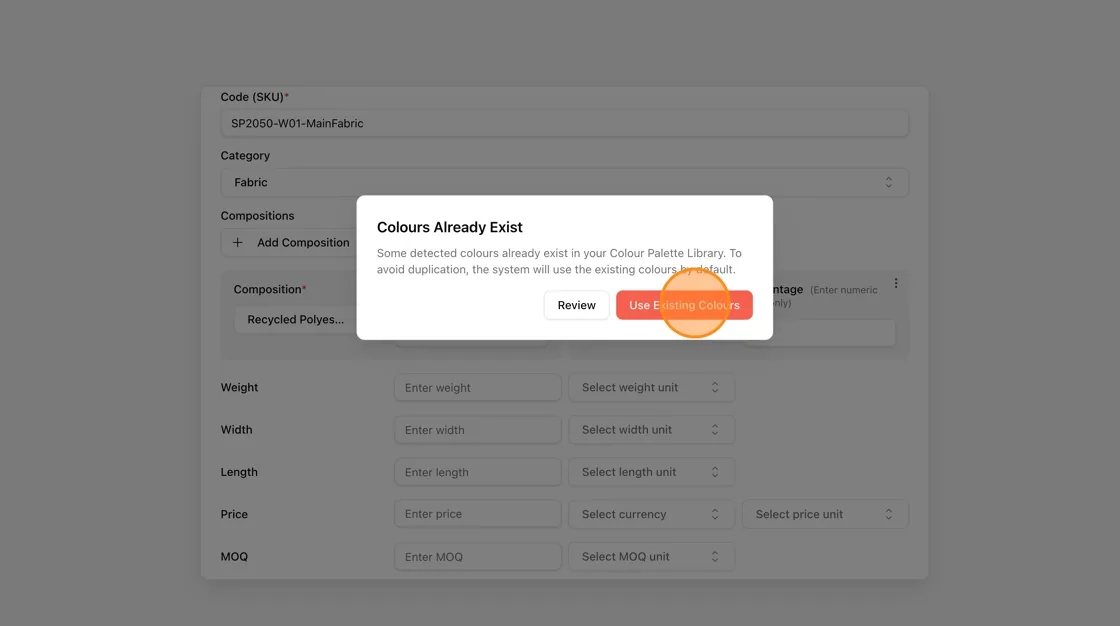Click the Compositions label
This screenshot has width=1120, height=626.
(257, 216)
